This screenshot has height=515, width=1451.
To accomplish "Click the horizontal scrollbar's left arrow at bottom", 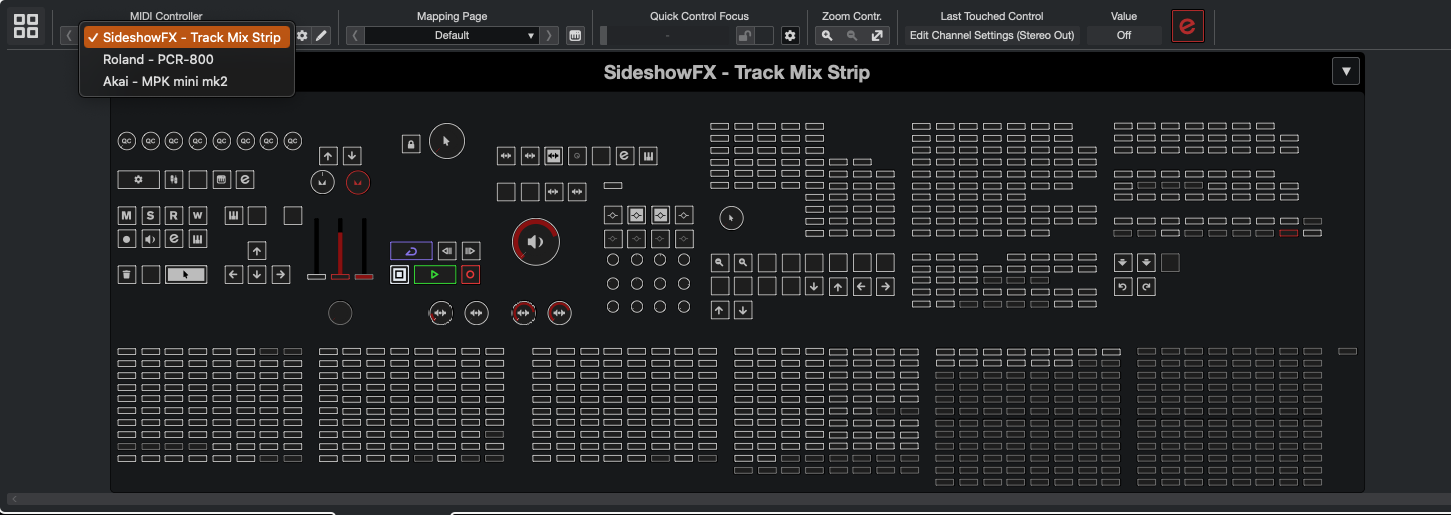I will [x=13, y=498].
